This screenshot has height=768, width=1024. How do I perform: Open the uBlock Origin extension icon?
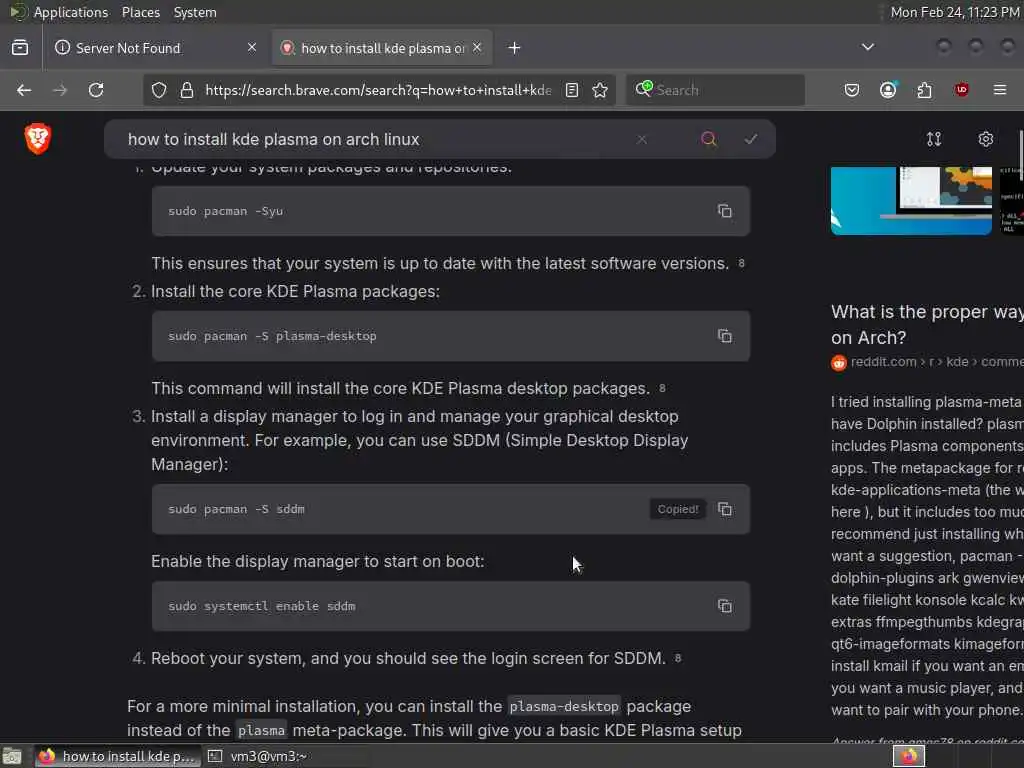pos(961,90)
